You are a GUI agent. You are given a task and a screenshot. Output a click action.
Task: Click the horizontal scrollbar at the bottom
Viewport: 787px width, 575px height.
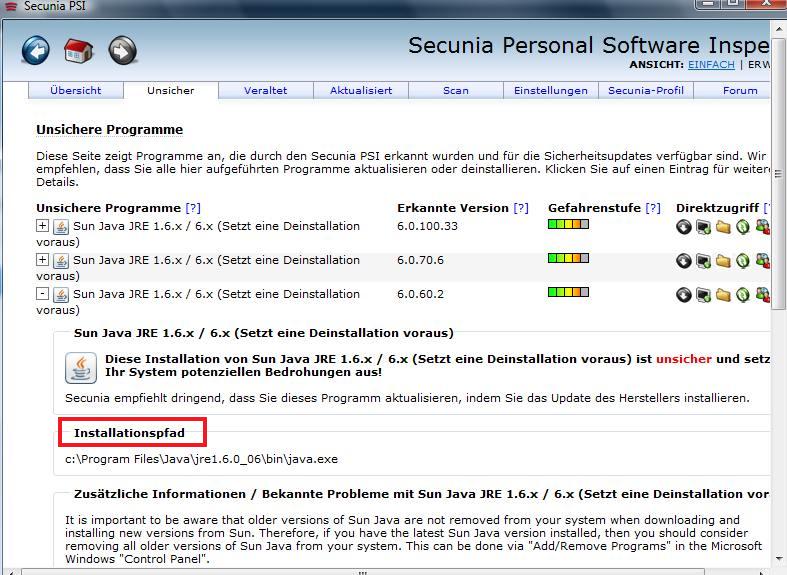click(x=362, y=572)
